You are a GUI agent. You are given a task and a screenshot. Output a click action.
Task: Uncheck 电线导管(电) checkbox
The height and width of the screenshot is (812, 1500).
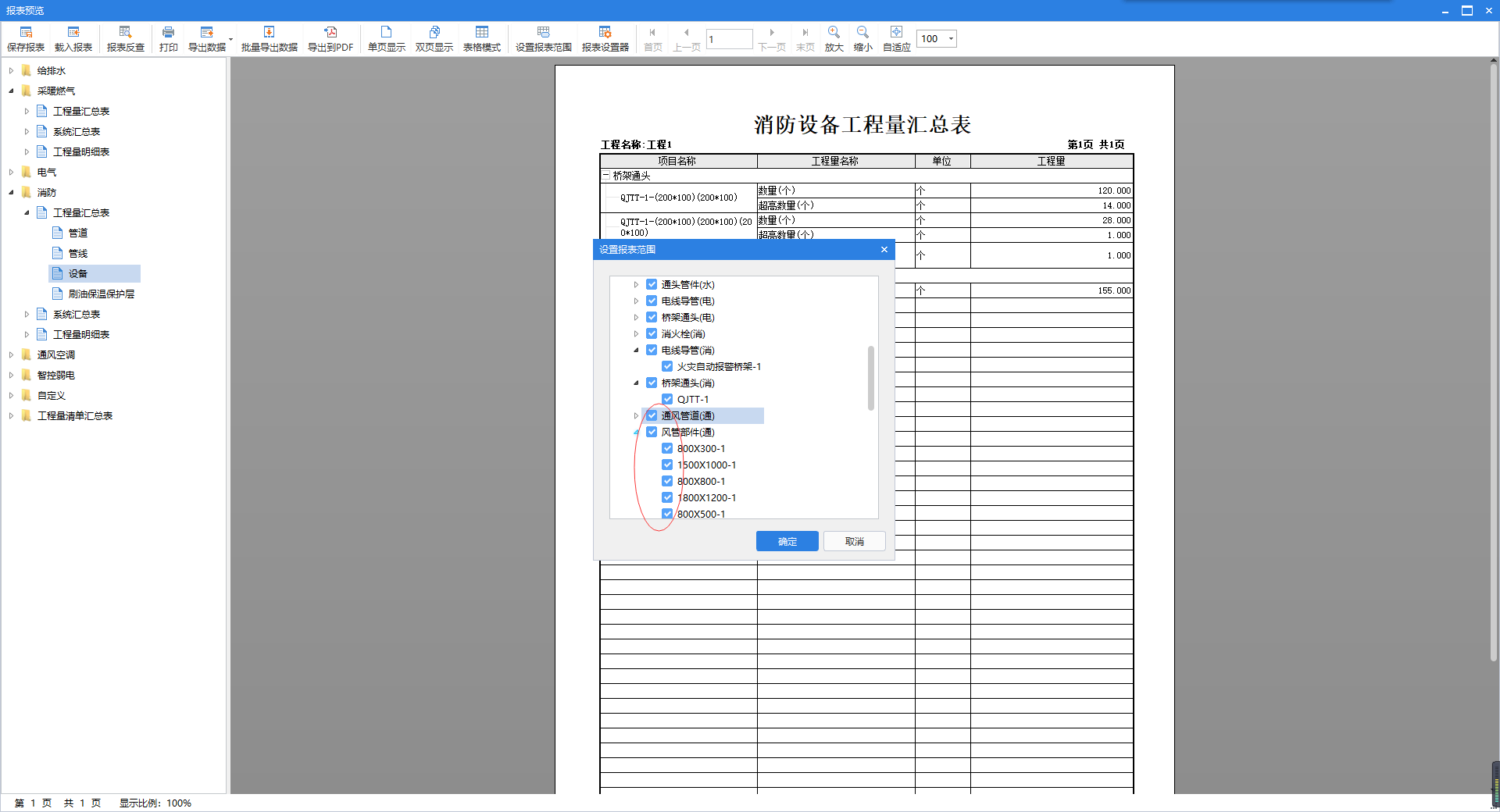pos(652,301)
